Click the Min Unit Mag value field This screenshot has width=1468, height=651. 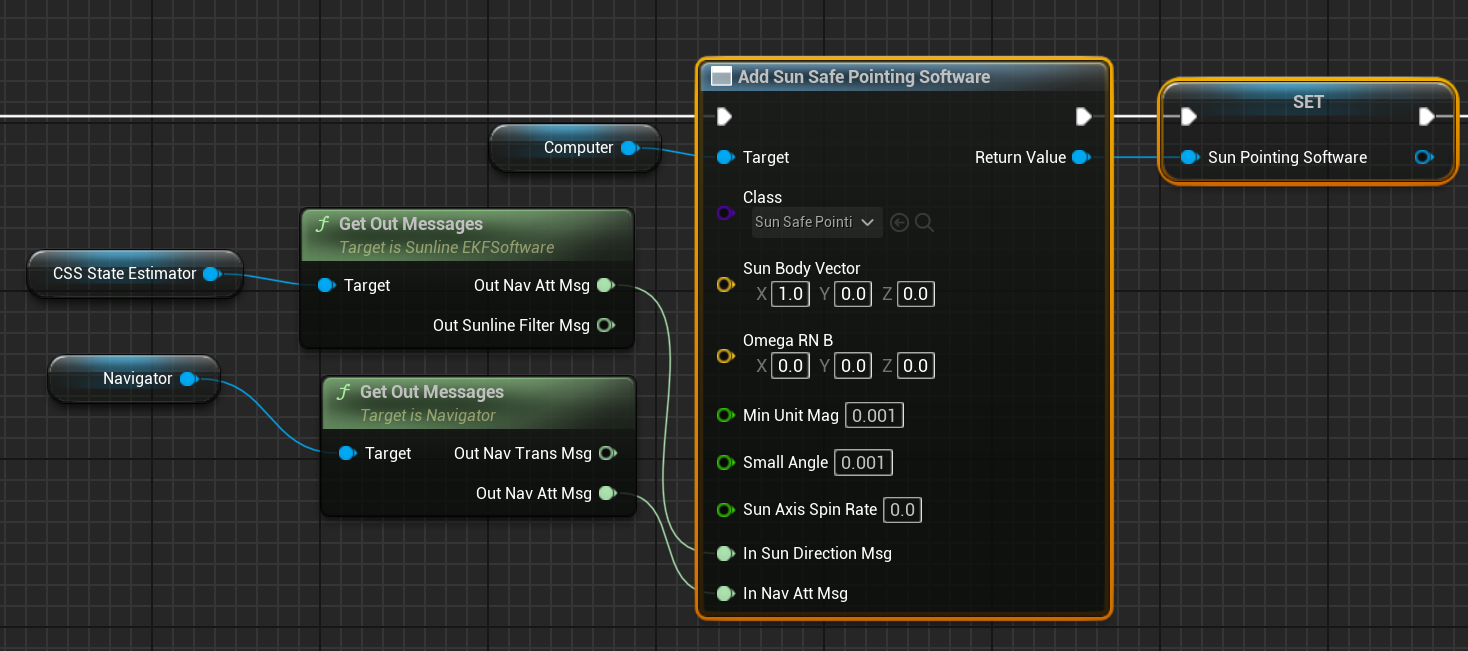coord(874,415)
